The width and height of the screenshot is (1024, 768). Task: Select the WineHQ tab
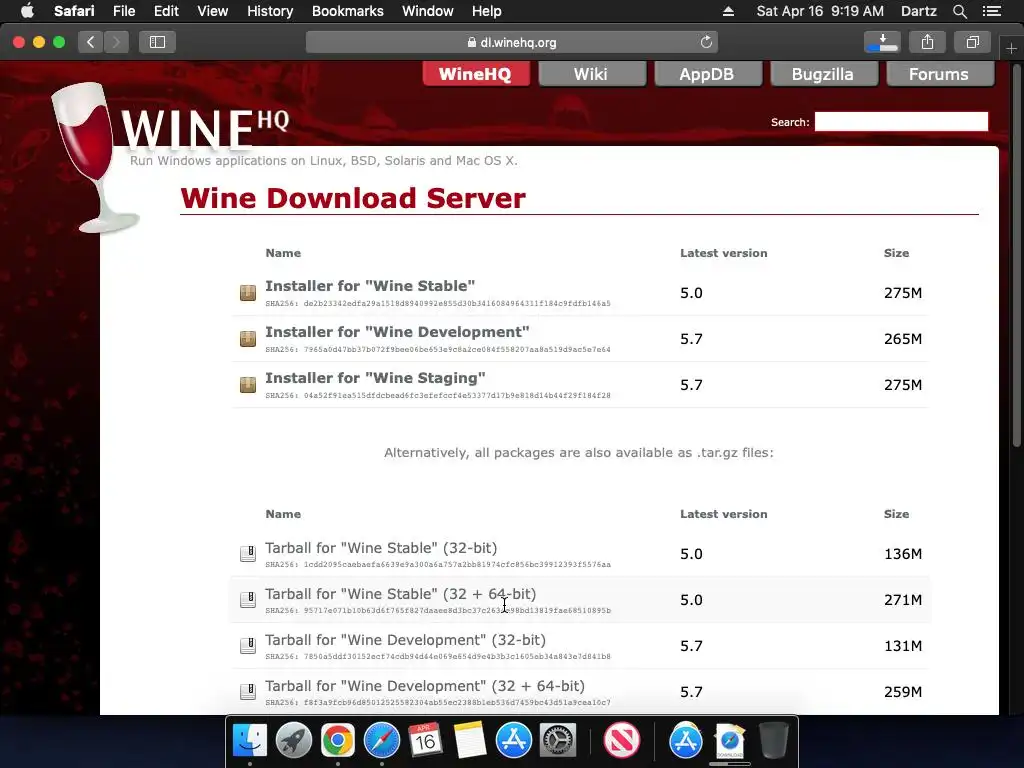475,74
